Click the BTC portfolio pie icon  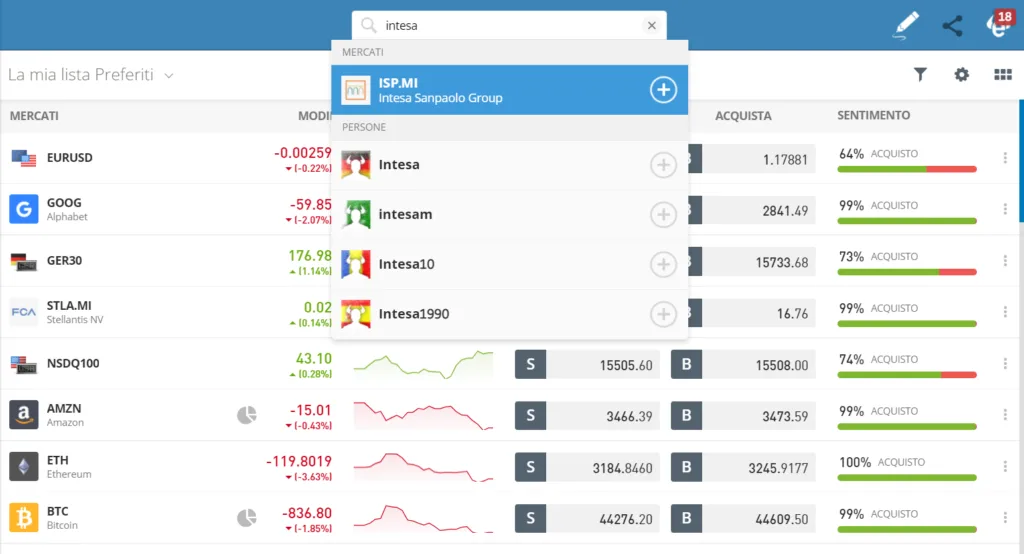[x=246, y=518]
